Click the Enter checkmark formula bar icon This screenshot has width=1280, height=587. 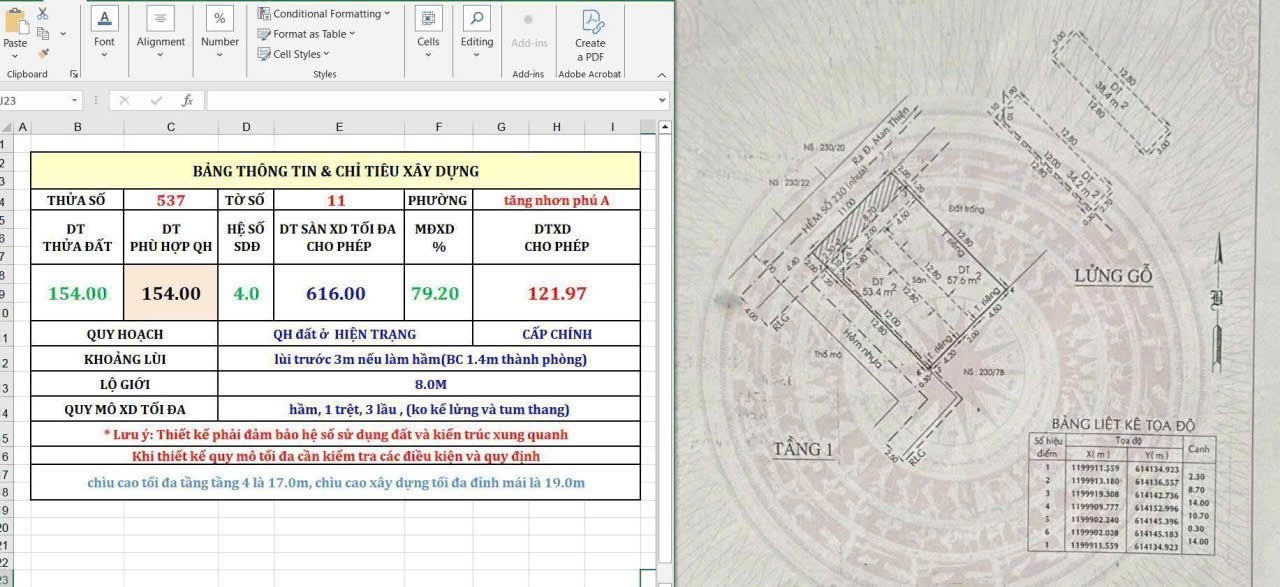click(156, 100)
